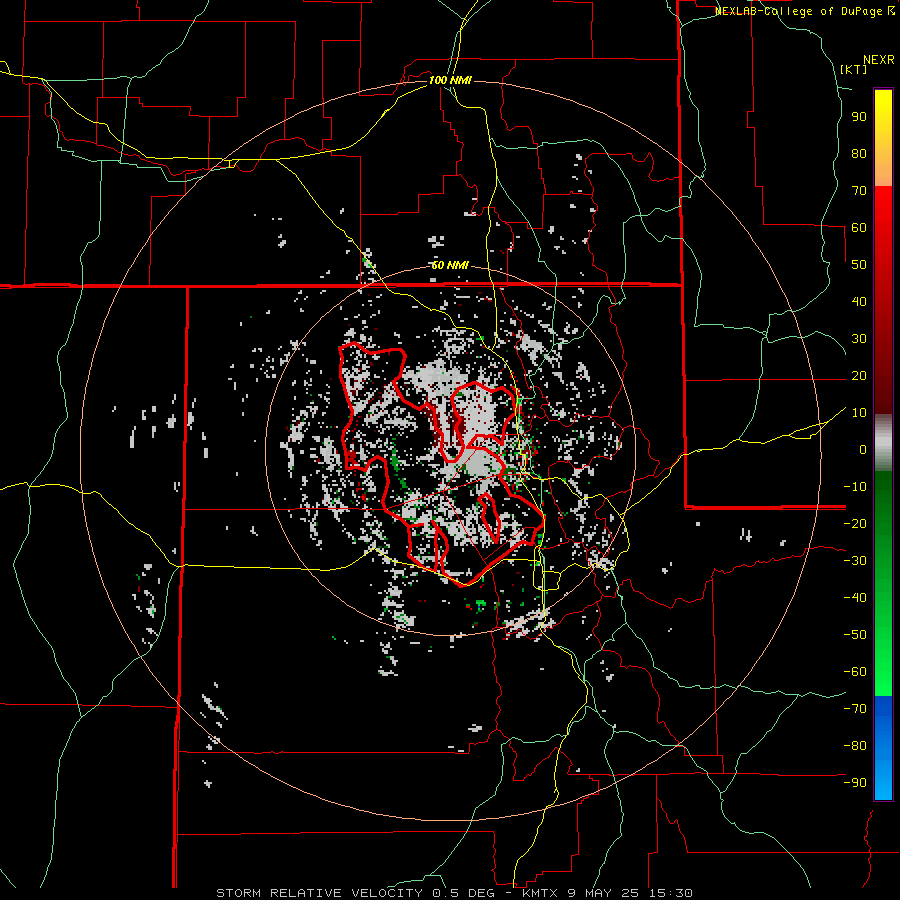The width and height of the screenshot is (900, 900).
Task: Click the blue segment of the color bar
Action: point(883,748)
